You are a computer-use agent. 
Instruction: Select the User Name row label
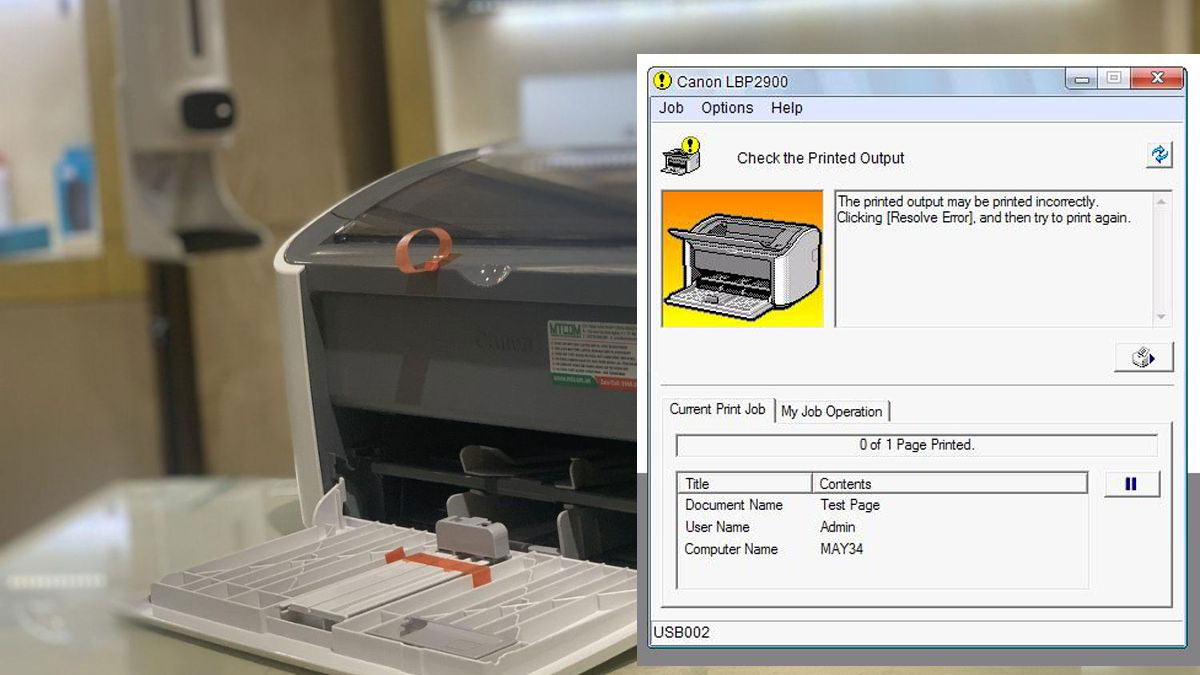[x=717, y=527]
